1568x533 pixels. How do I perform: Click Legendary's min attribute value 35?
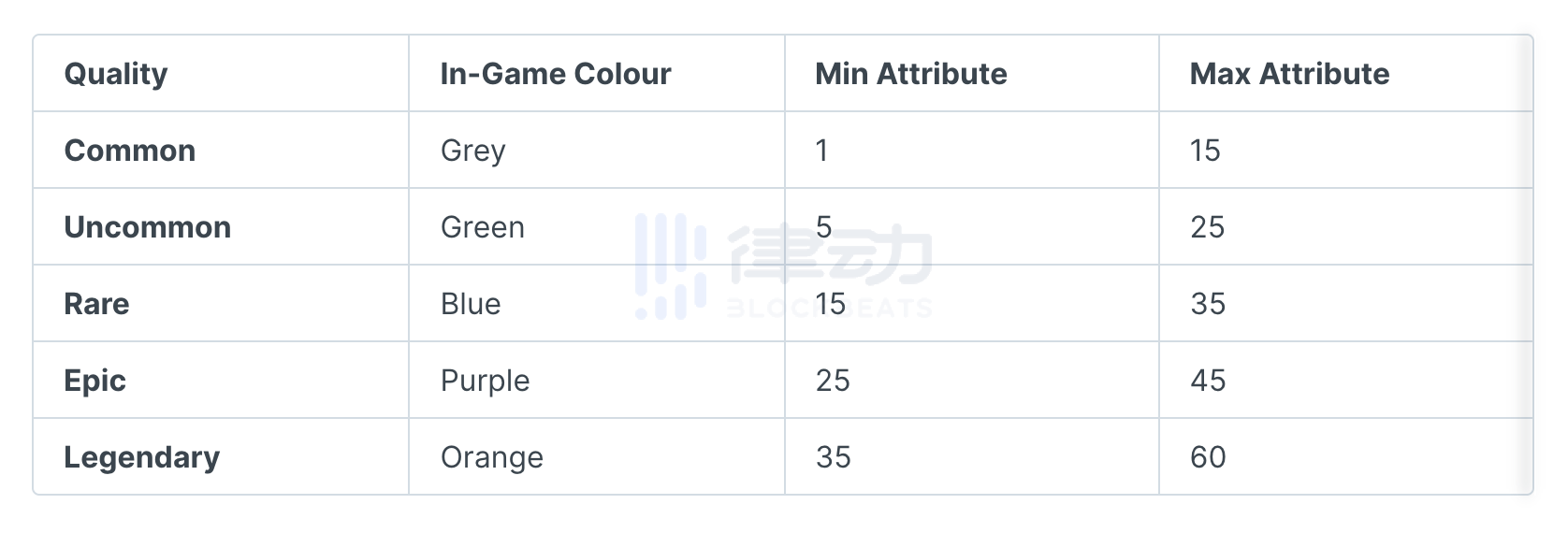833,457
